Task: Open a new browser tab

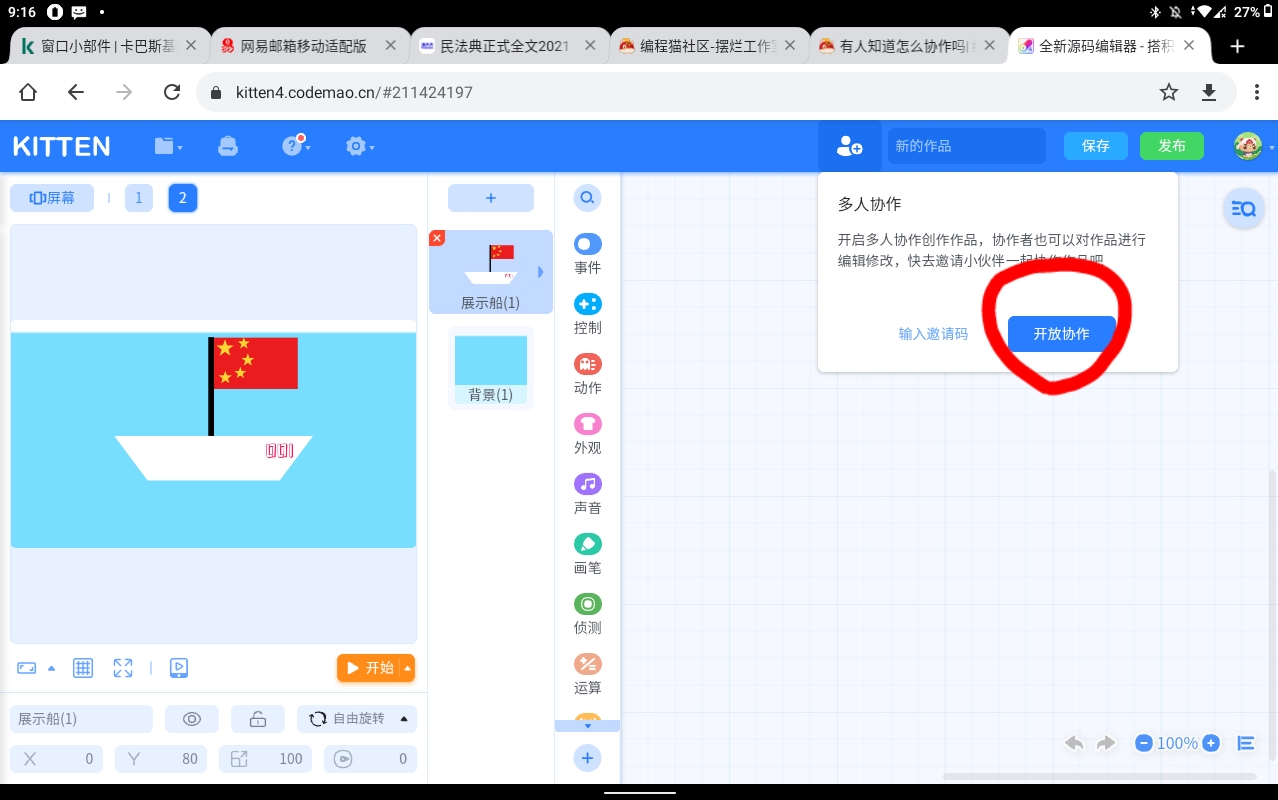Action: pos(1237,46)
